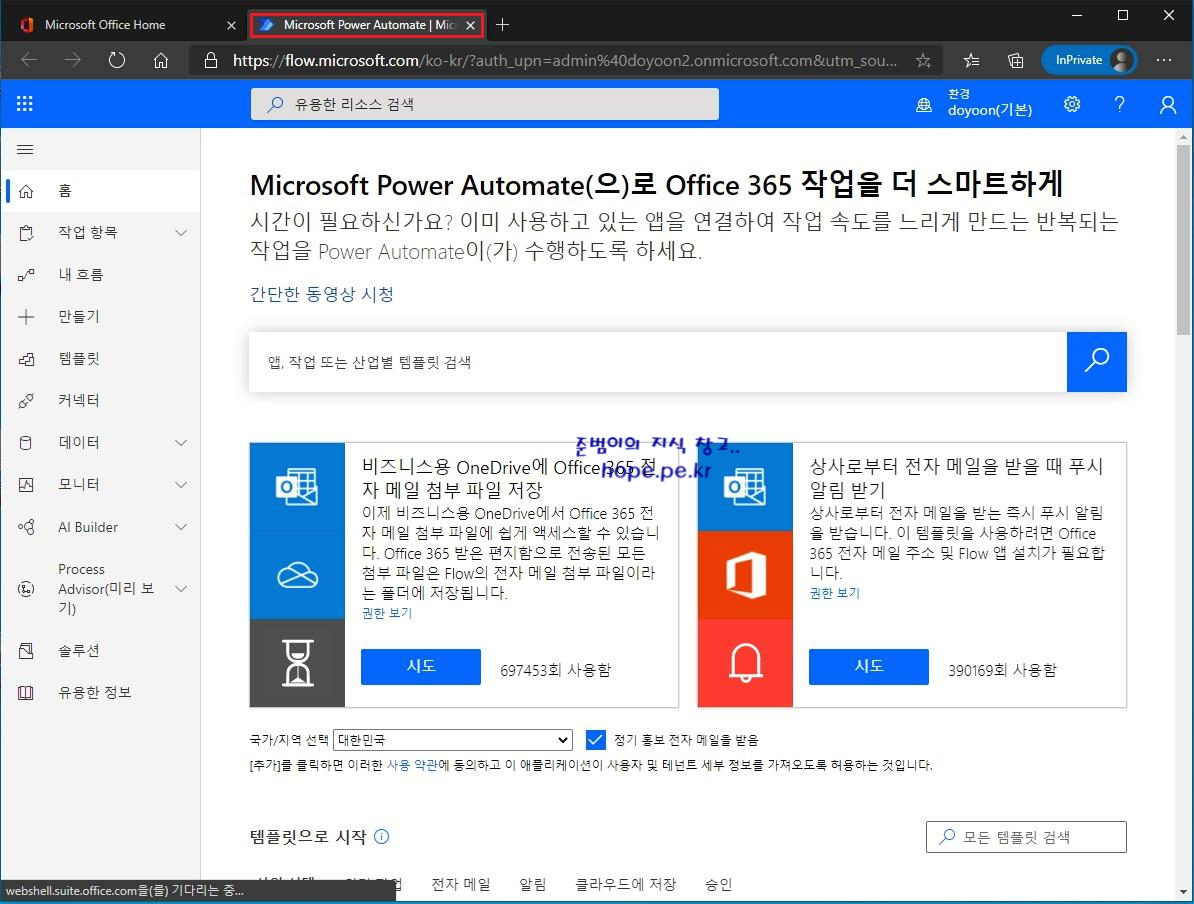
Task: Focus the 앱, 작업 또는 산업별 템플릿 검색 field
Action: point(658,362)
